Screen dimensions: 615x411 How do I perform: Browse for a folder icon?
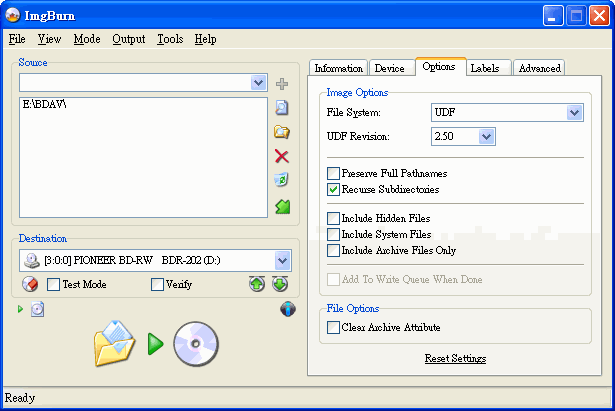pos(282,132)
